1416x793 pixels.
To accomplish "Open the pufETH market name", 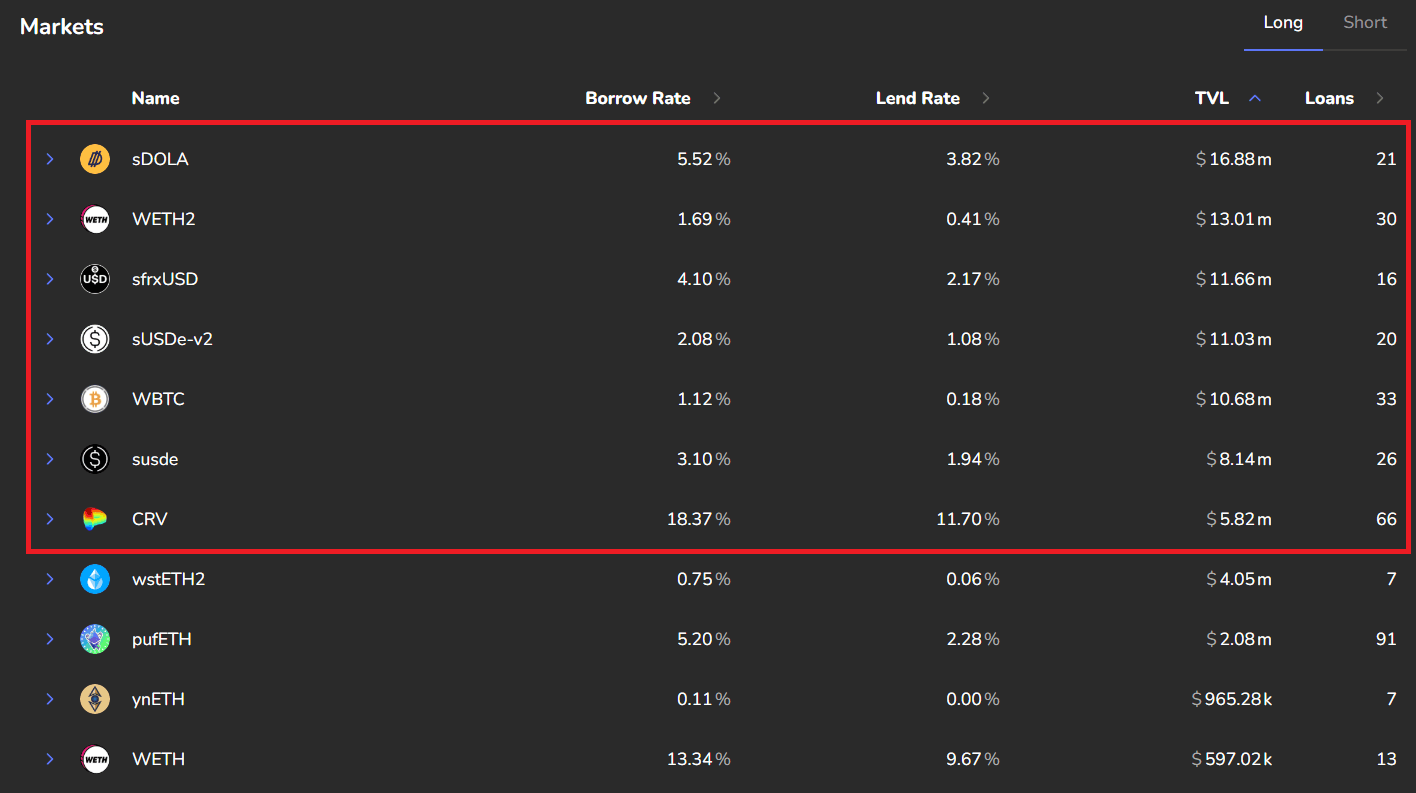I will [x=161, y=639].
